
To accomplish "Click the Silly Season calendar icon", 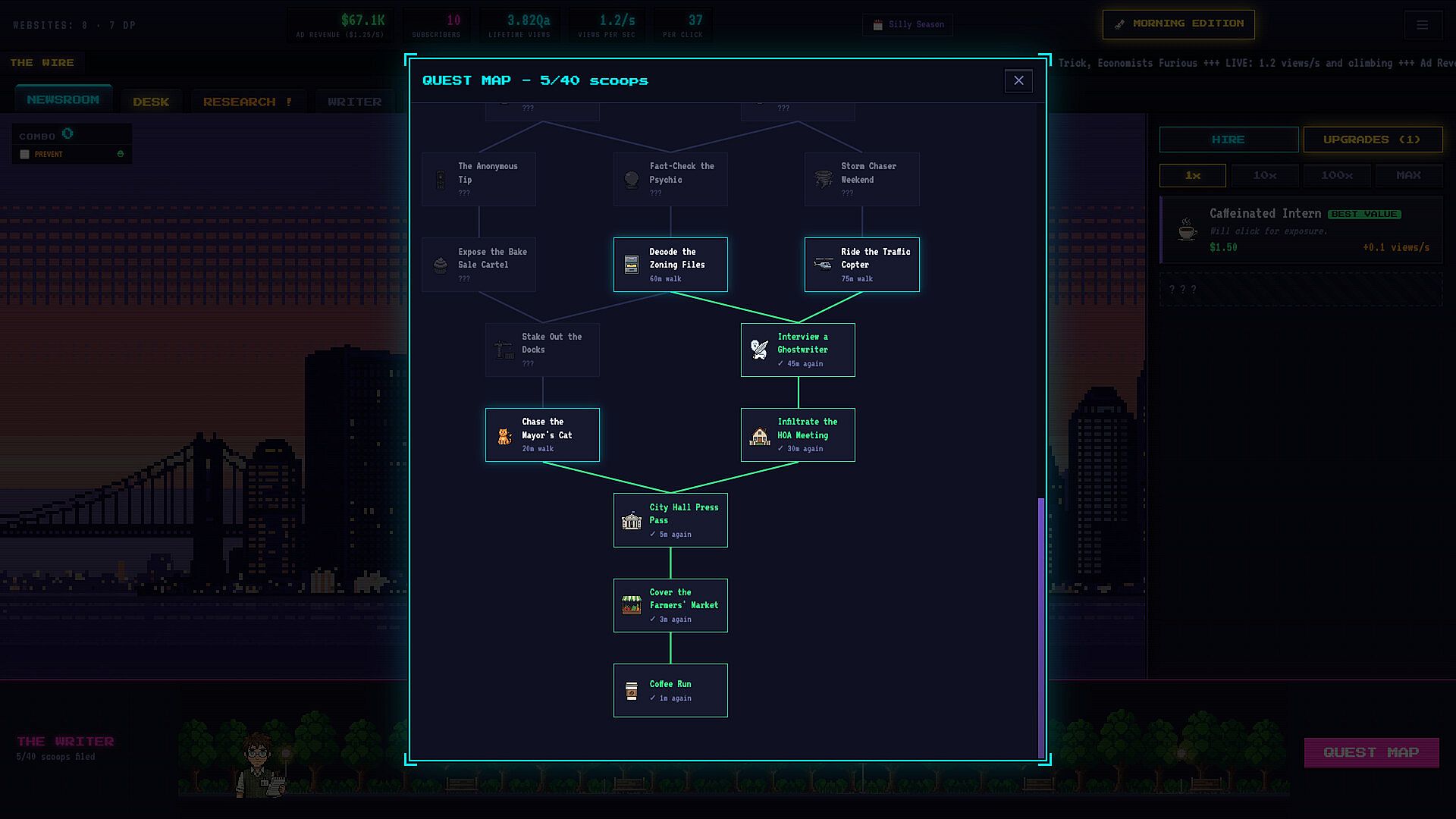I will pyautogui.click(x=877, y=25).
